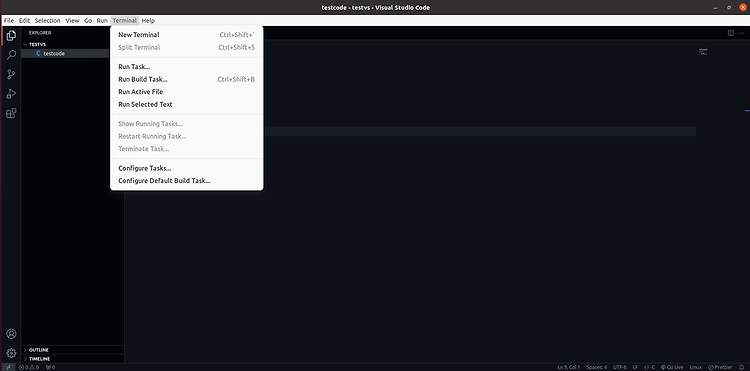Click the ports forwarded indicator in status bar
The height and width of the screenshot is (371, 750).
50,367
